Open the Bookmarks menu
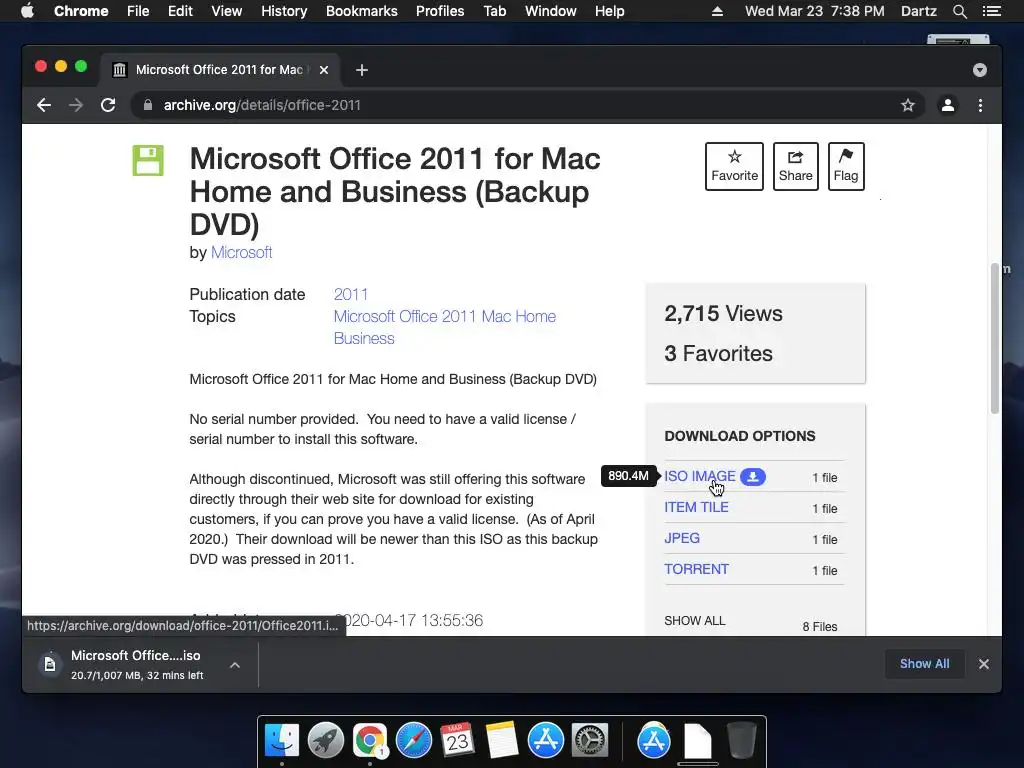 pos(362,11)
